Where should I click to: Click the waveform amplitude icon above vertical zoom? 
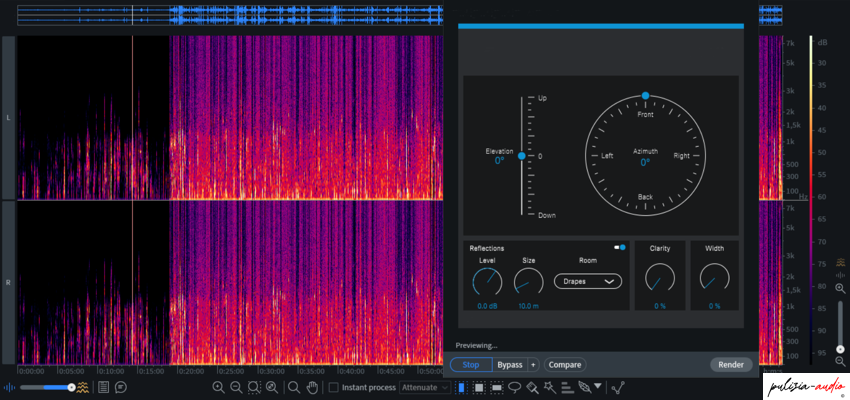pos(840,275)
